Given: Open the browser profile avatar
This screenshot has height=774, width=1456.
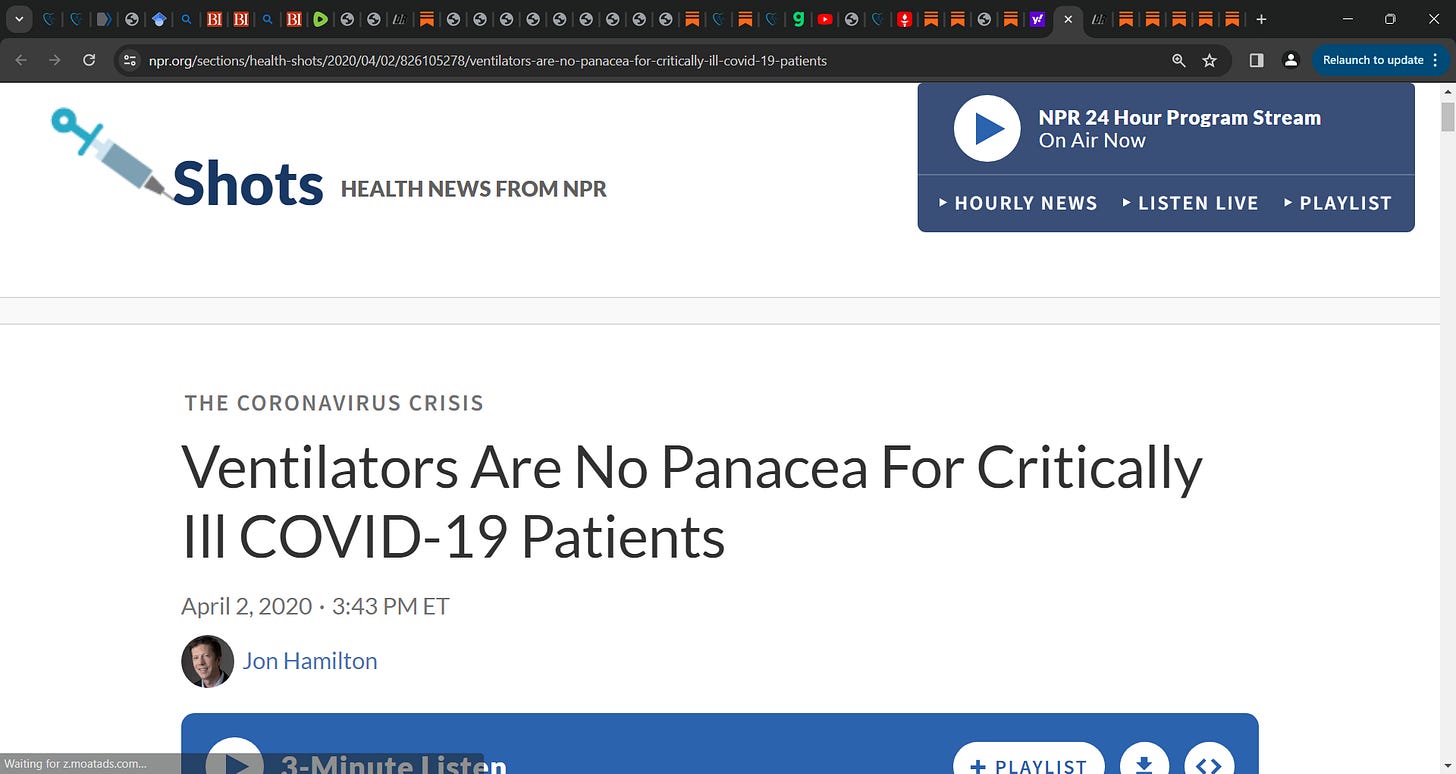Looking at the screenshot, I should pos(1290,60).
